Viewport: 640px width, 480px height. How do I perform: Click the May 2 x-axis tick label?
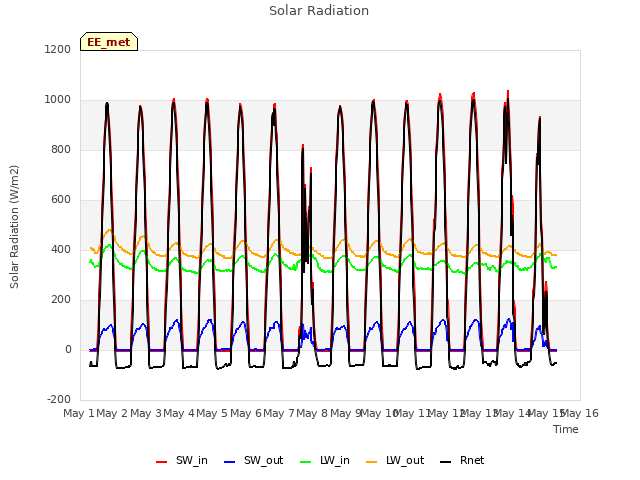pos(112,414)
